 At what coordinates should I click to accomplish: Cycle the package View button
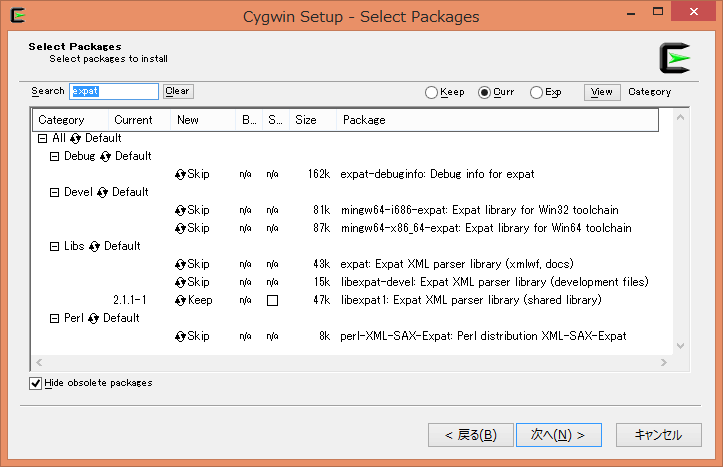[x=602, y=92]
